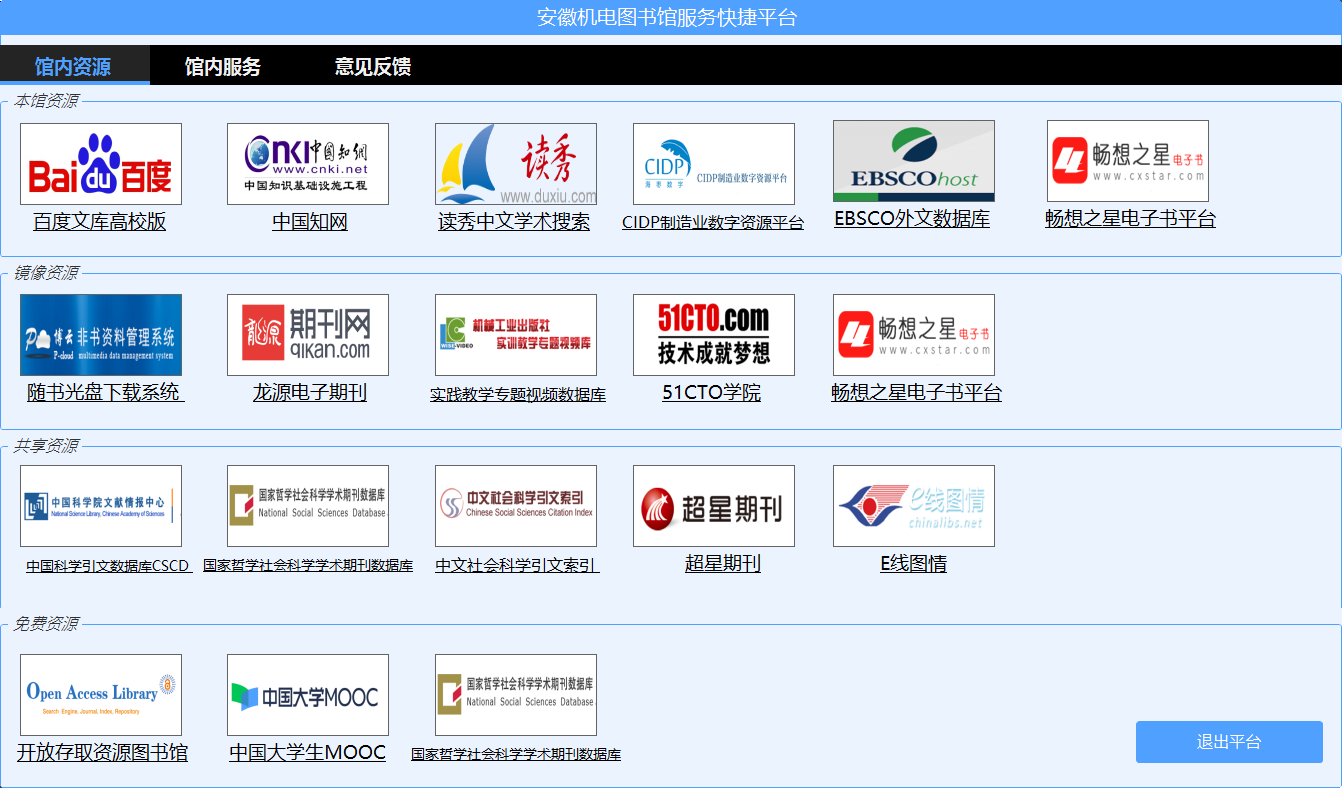This screenshot has width=1342, height=788.
Task: Open the 实践教学专题视频数据库 link
Action: 518,395
